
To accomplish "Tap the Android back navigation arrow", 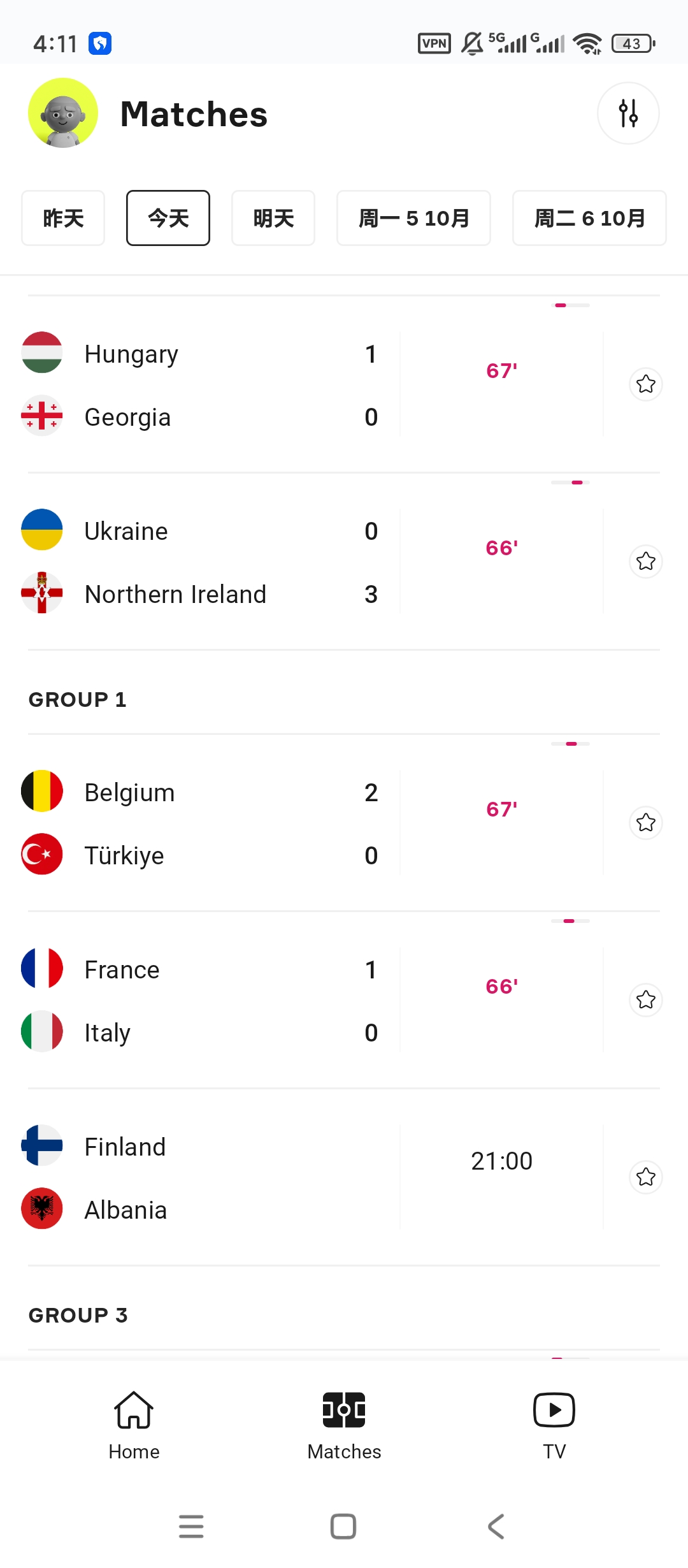I will click(496, 1527).
